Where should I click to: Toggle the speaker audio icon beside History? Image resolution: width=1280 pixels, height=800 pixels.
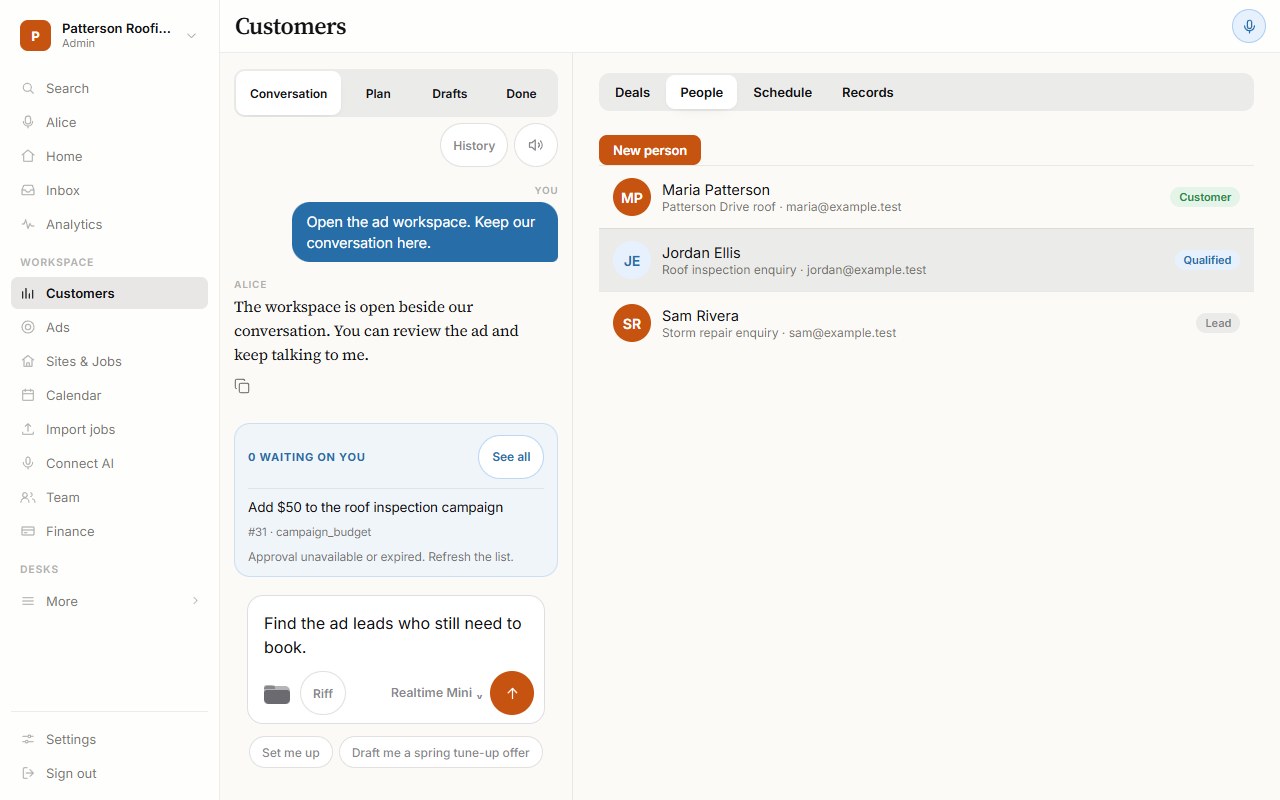click(536, 145)
